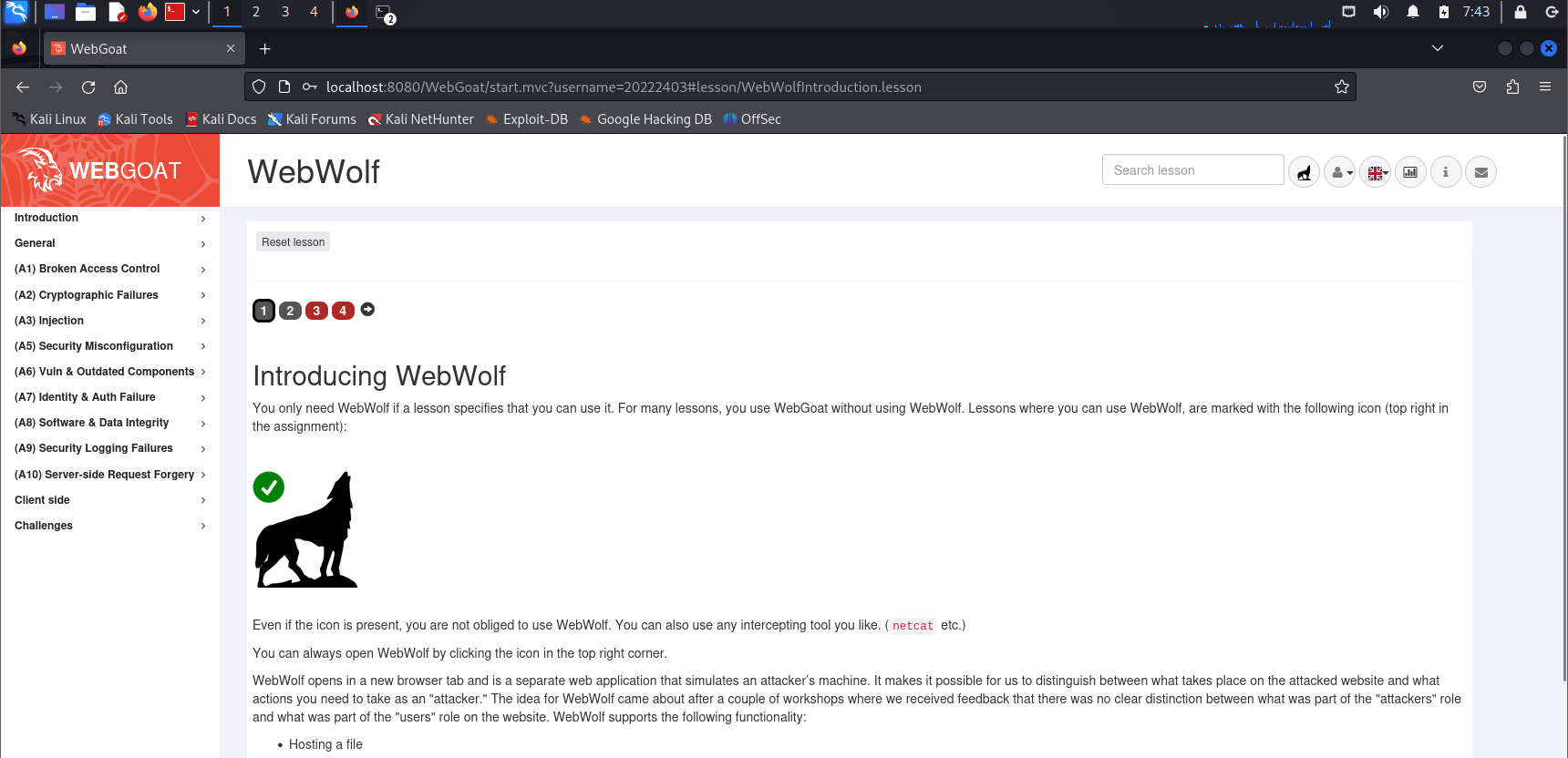Launch Firefox from the top panel launcher
This screenshot has width=1568, height=758.
pyautogui.click(x=148, y=12)
